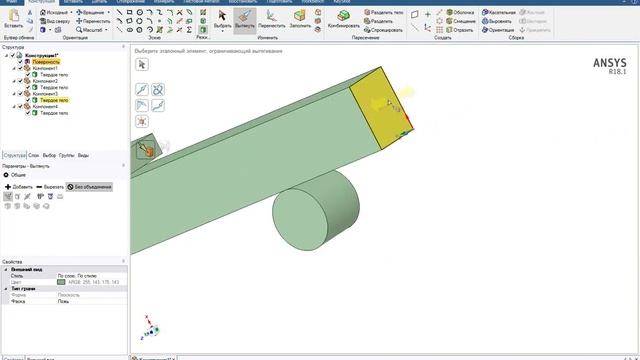Click the Вид сверху plan view button
Viewport: 640px width, 360px height.
55,21
